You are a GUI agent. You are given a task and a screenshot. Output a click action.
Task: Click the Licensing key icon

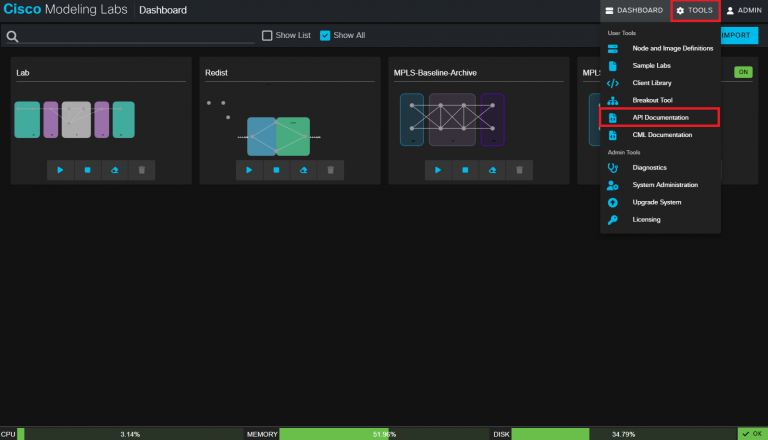tap(612, 220)
